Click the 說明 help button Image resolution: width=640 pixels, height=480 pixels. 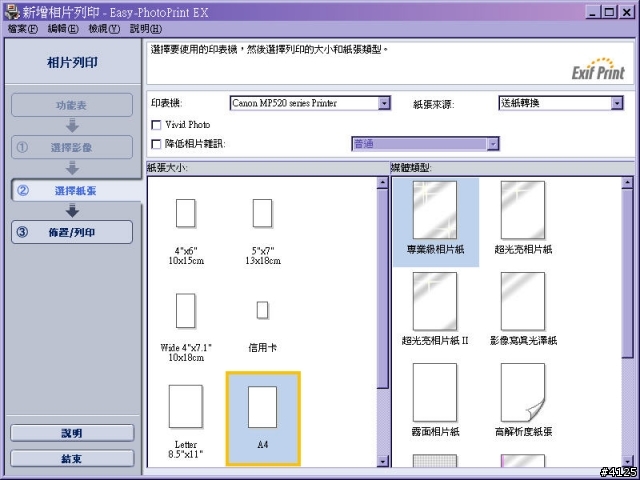pos(72,433)
